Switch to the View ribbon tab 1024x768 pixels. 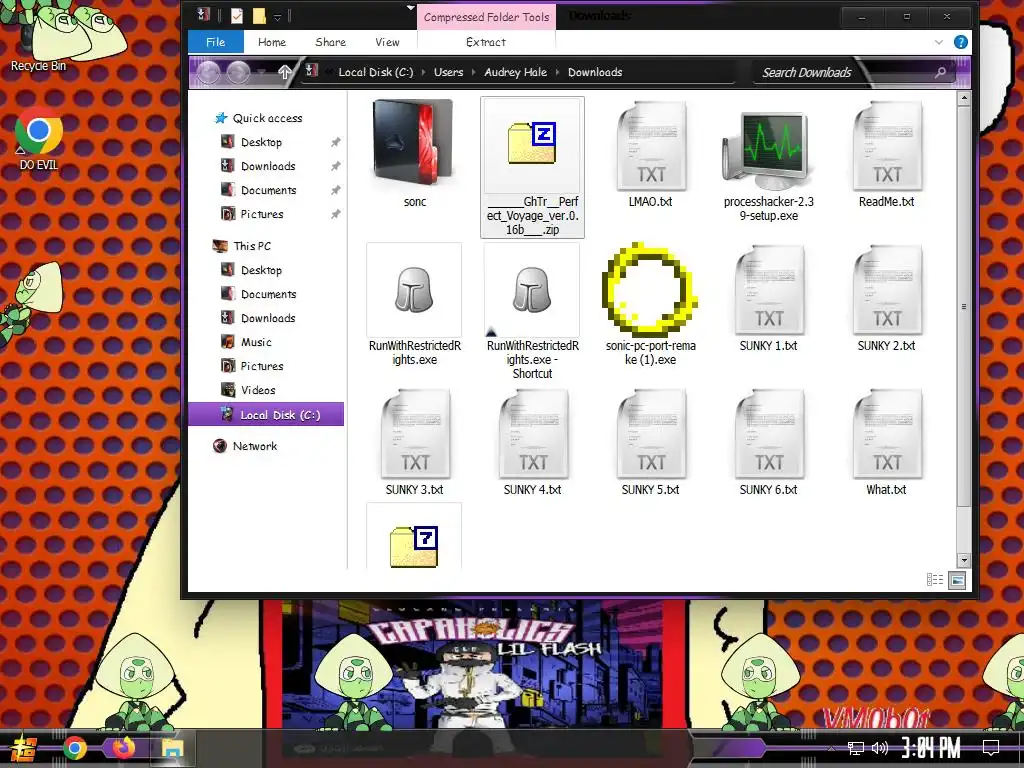(x=387, y=42)
